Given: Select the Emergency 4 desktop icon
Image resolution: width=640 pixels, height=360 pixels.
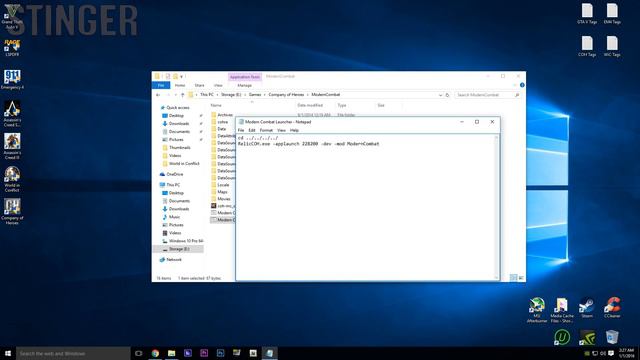Looking at the screenshot, I should click(x=12, y=79).
